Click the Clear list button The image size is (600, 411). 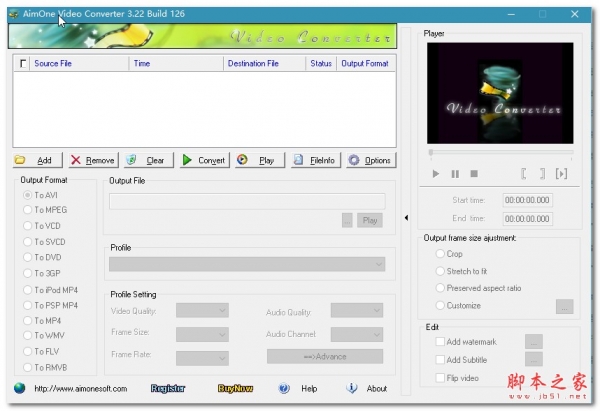click(149, 160)
